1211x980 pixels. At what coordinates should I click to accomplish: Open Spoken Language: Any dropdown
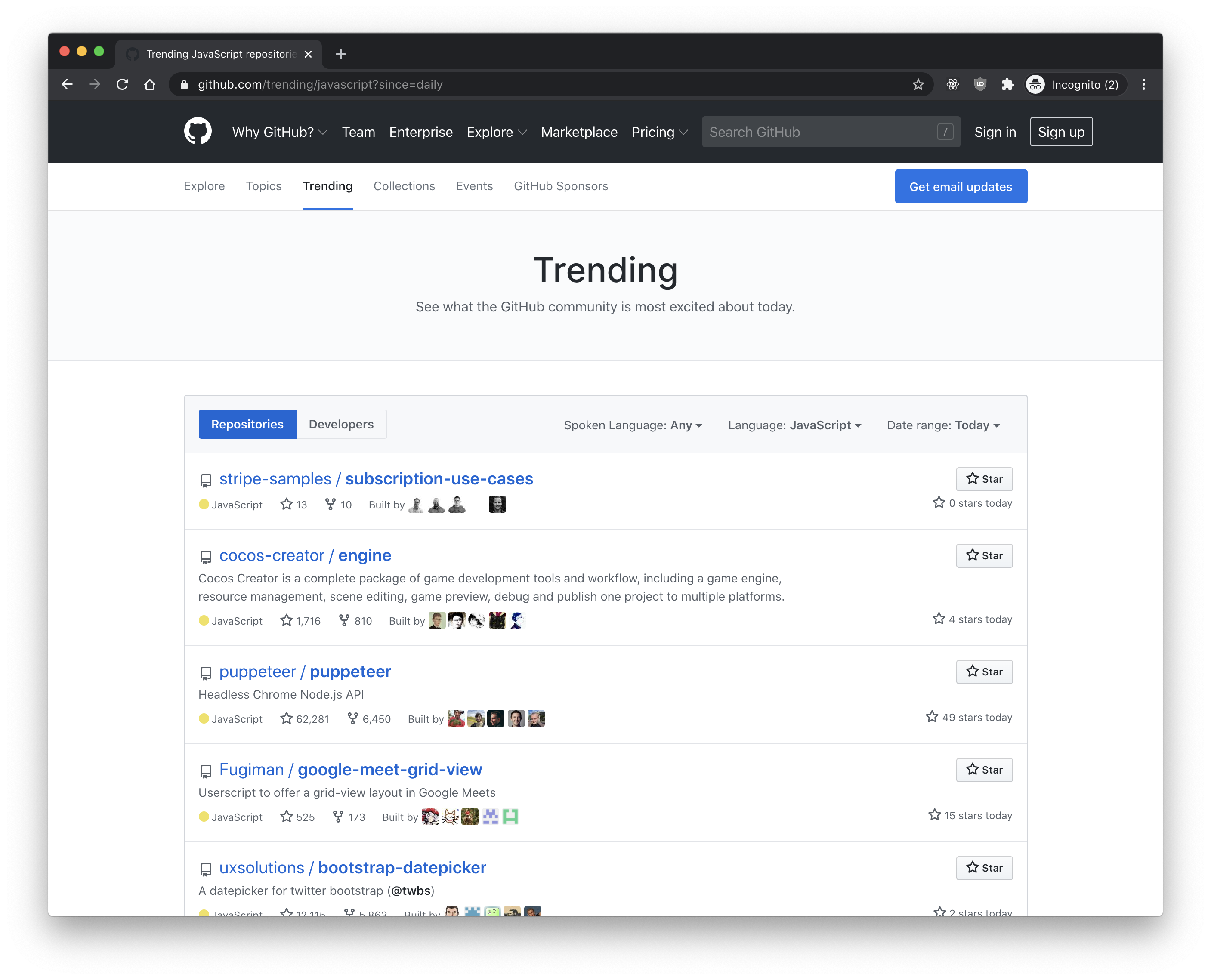pyautogui.click(x=633, y=425)
